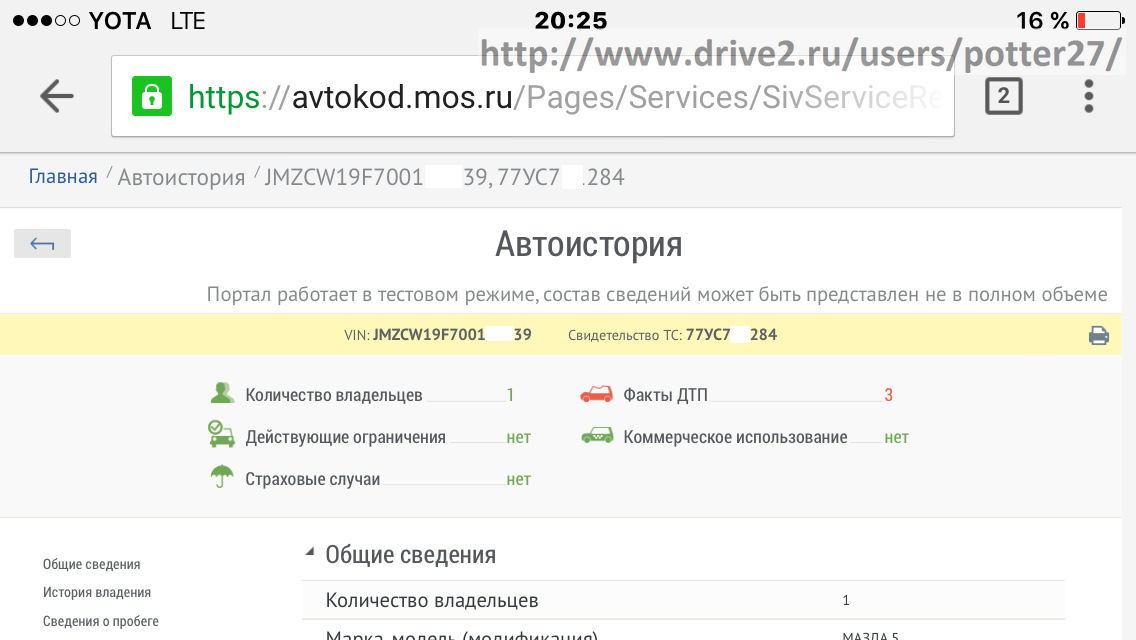This screenshot has width=1136, height=640.
Task: Click the VIN and certificate breadcrumb text
Action: (x=444, y=178)
